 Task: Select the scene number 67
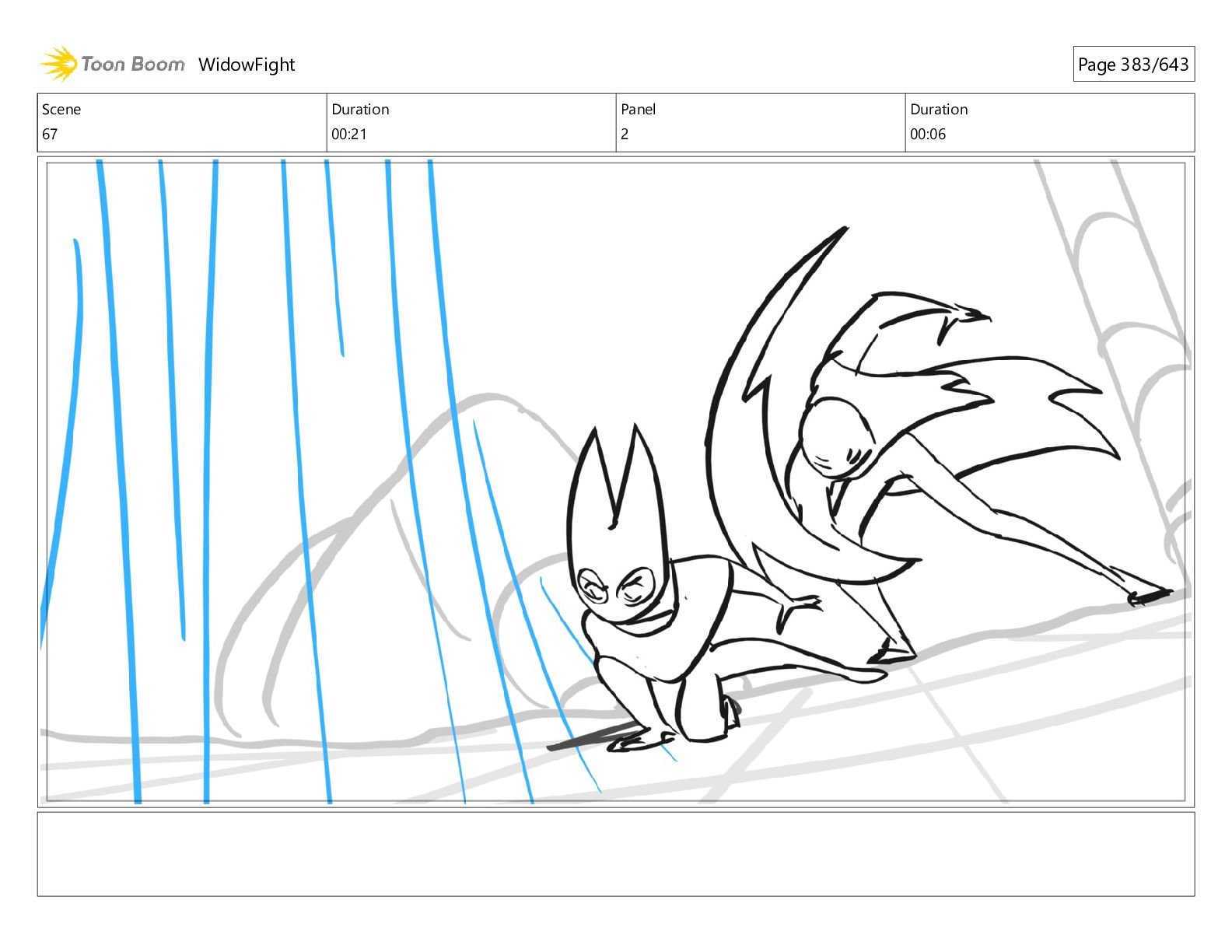click(50, 135)
